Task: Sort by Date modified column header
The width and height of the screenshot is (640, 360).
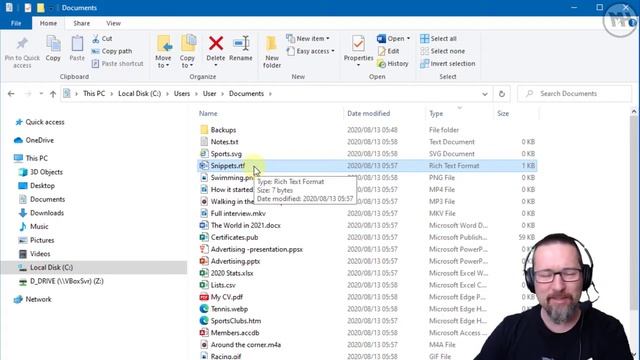Action: click(369, 113)
